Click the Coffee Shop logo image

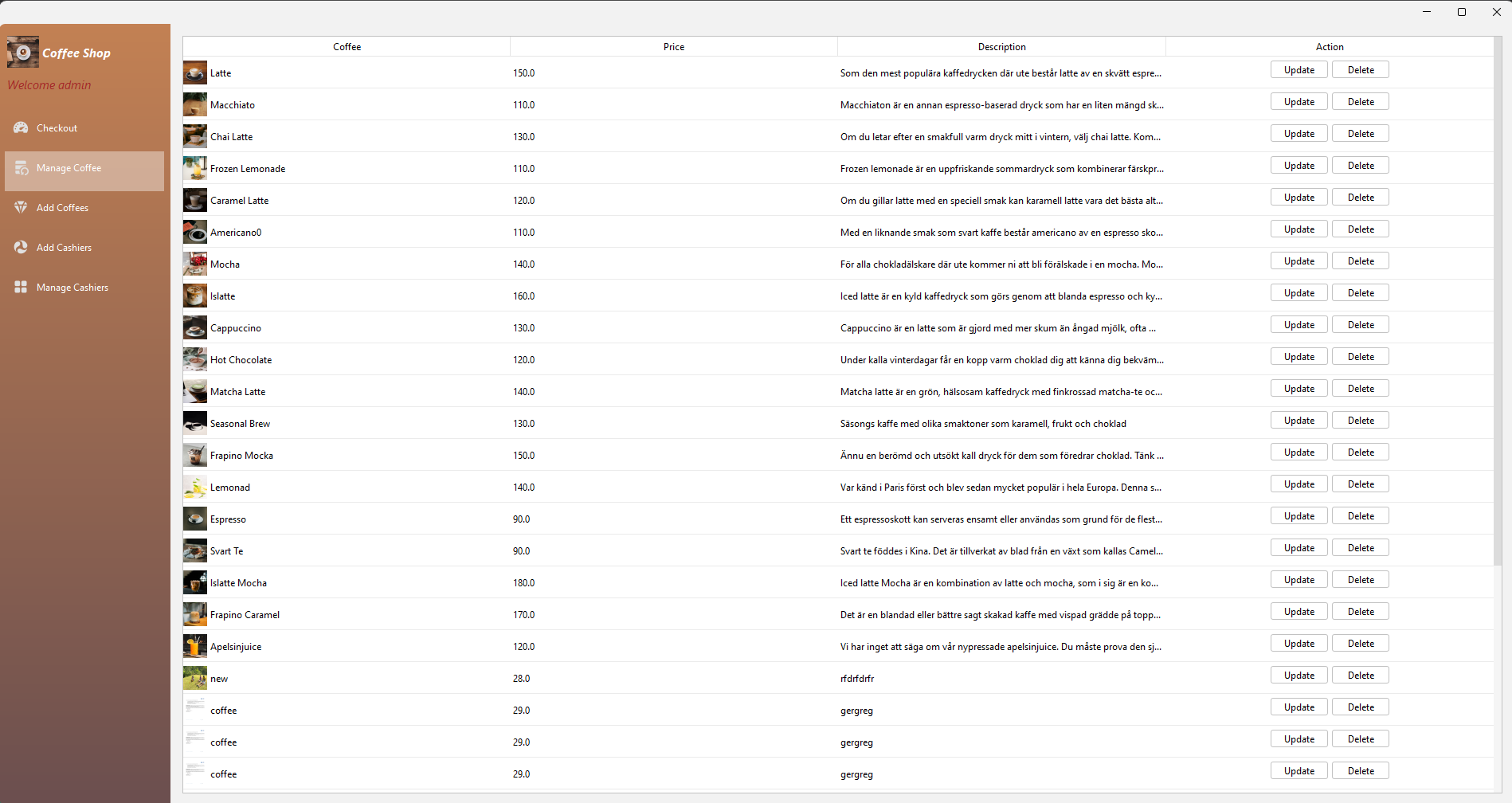pyautogui.click(x=23, y=53)
